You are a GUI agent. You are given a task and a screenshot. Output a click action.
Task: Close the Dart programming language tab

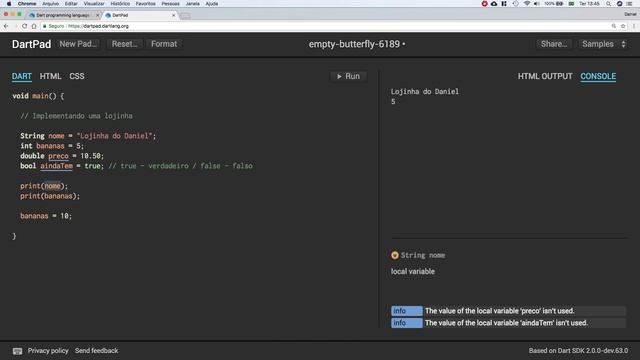[x=98, y=15]
